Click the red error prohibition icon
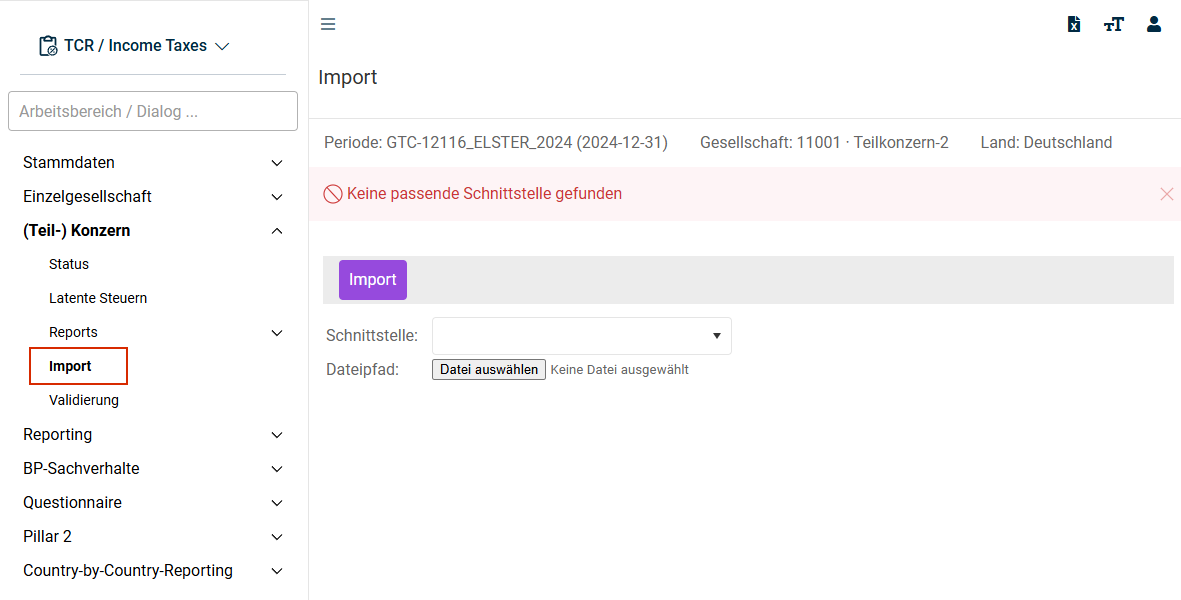This screenshot has width=1181, height=600. point(333,194)
